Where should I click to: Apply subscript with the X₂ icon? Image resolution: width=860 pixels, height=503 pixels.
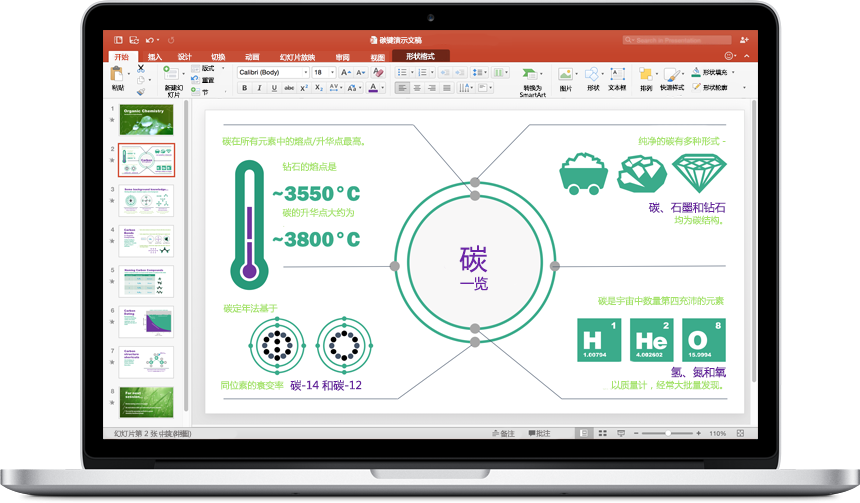pos(319,88)
